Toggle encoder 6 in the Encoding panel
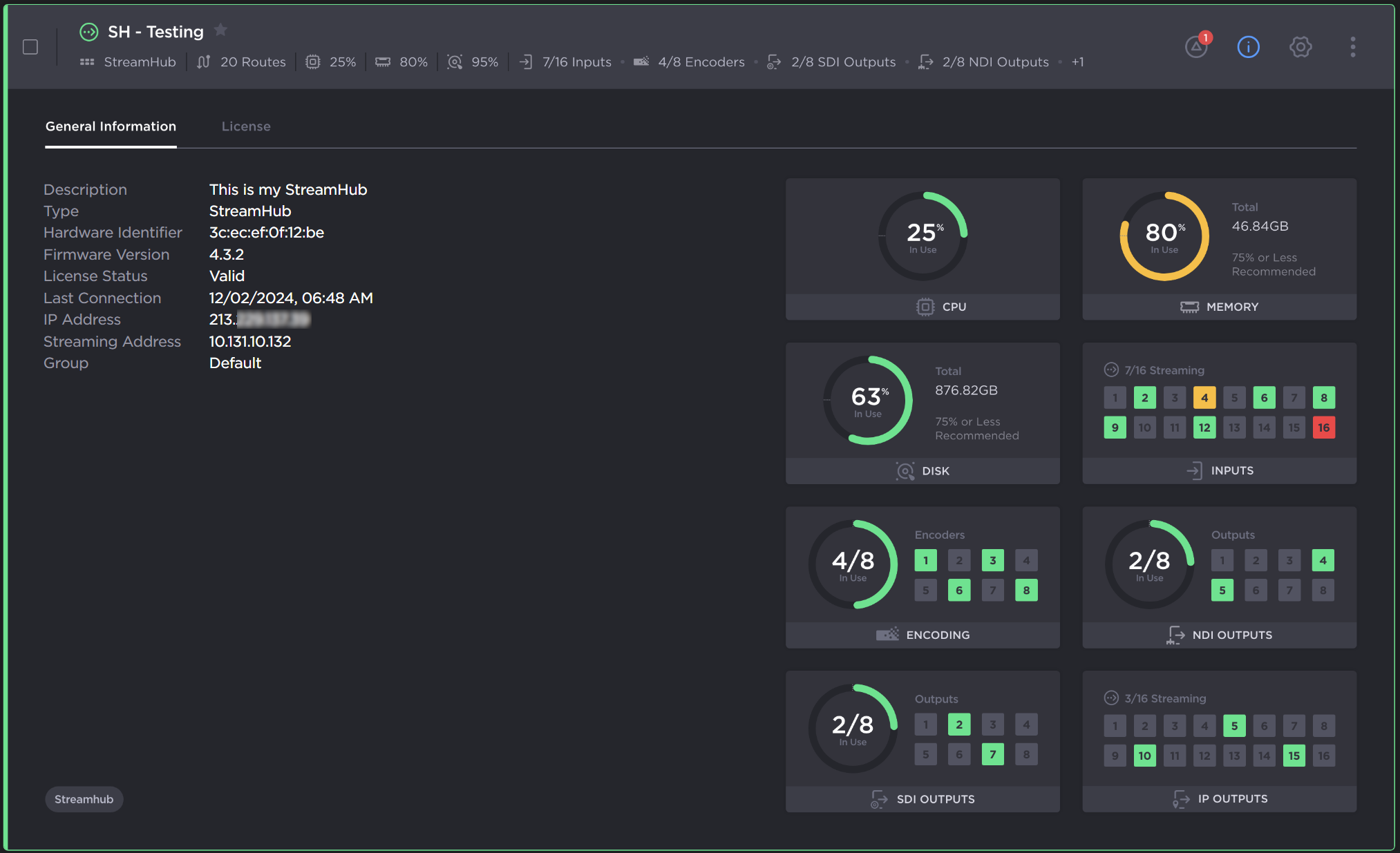Screen dimensions: 1400x853 959,590
